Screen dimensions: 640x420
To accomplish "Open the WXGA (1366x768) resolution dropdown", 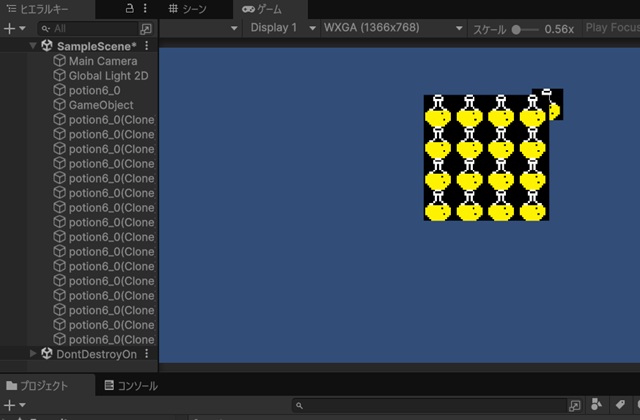I will 393,28.
